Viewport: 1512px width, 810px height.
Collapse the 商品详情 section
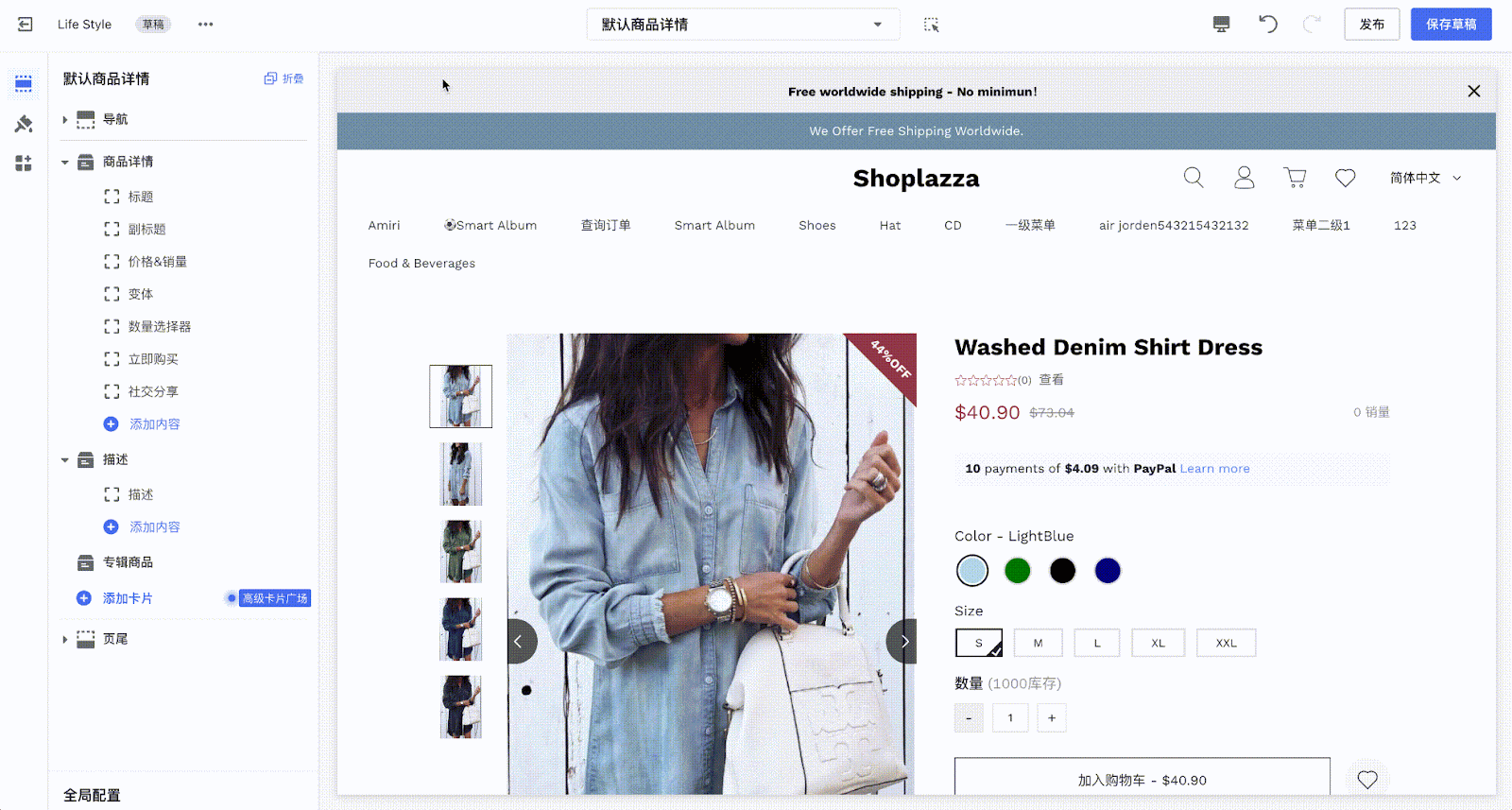64,162
